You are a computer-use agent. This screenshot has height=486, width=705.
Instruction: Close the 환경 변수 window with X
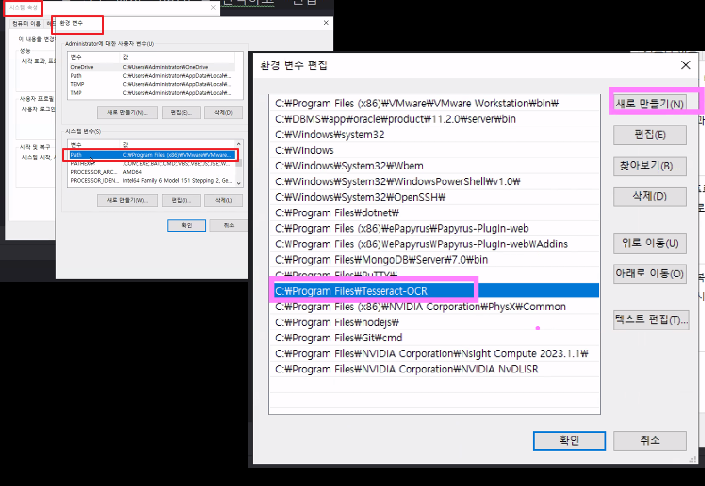pyautogui.click(x=326, y=23)
